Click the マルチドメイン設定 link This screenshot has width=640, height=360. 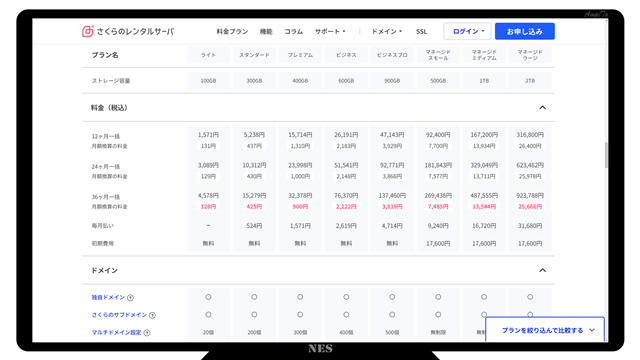[116, 332]
